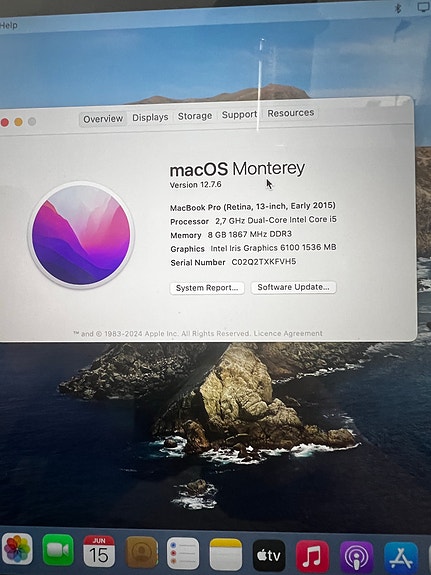Launch the Apple TV app

(269, 556)
